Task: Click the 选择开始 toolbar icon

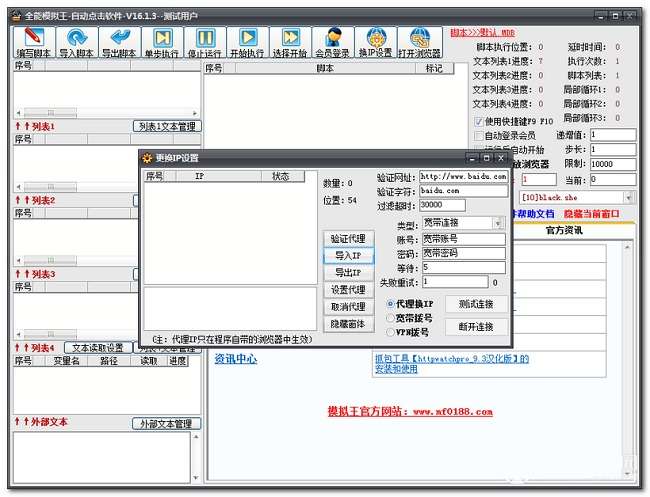Action: 291,42
